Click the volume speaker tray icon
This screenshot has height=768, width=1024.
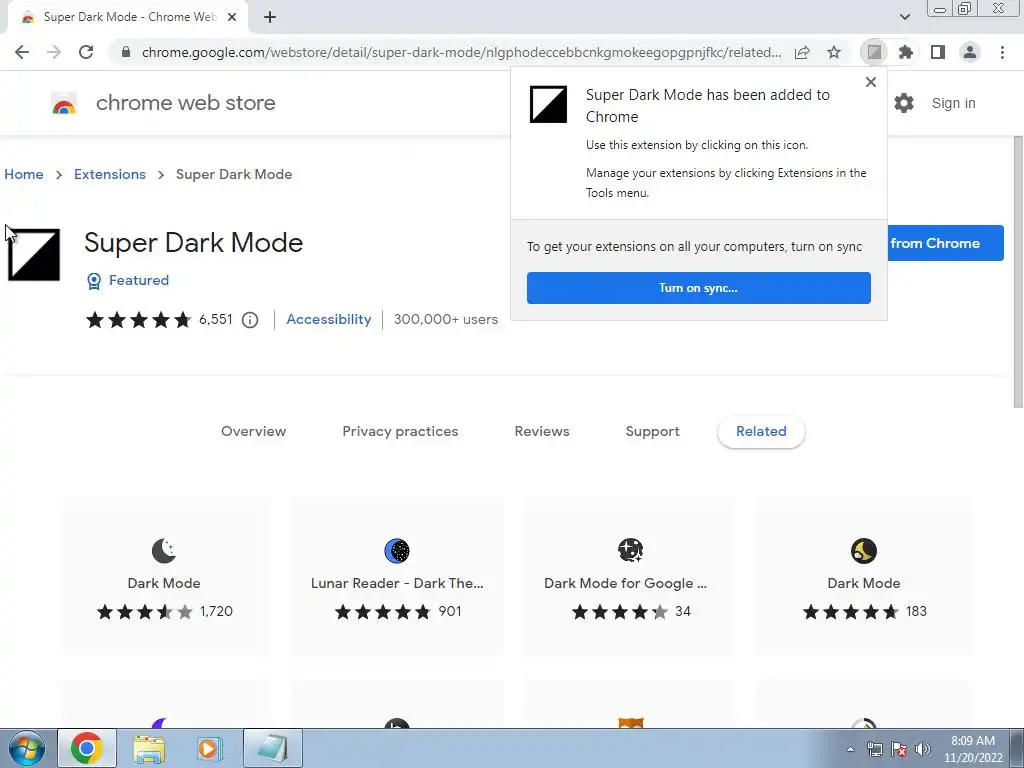click(x=923, y=749)
